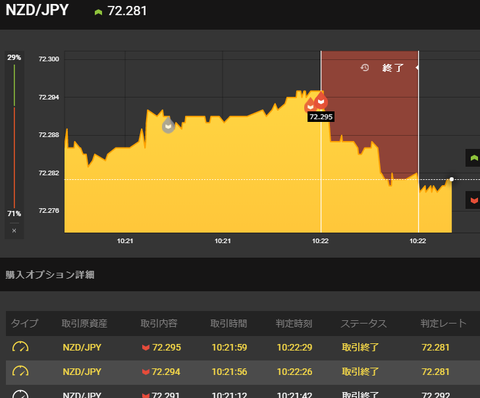Click the ステータス column header
Screen dimensions: 480x398
click(364, 323)
